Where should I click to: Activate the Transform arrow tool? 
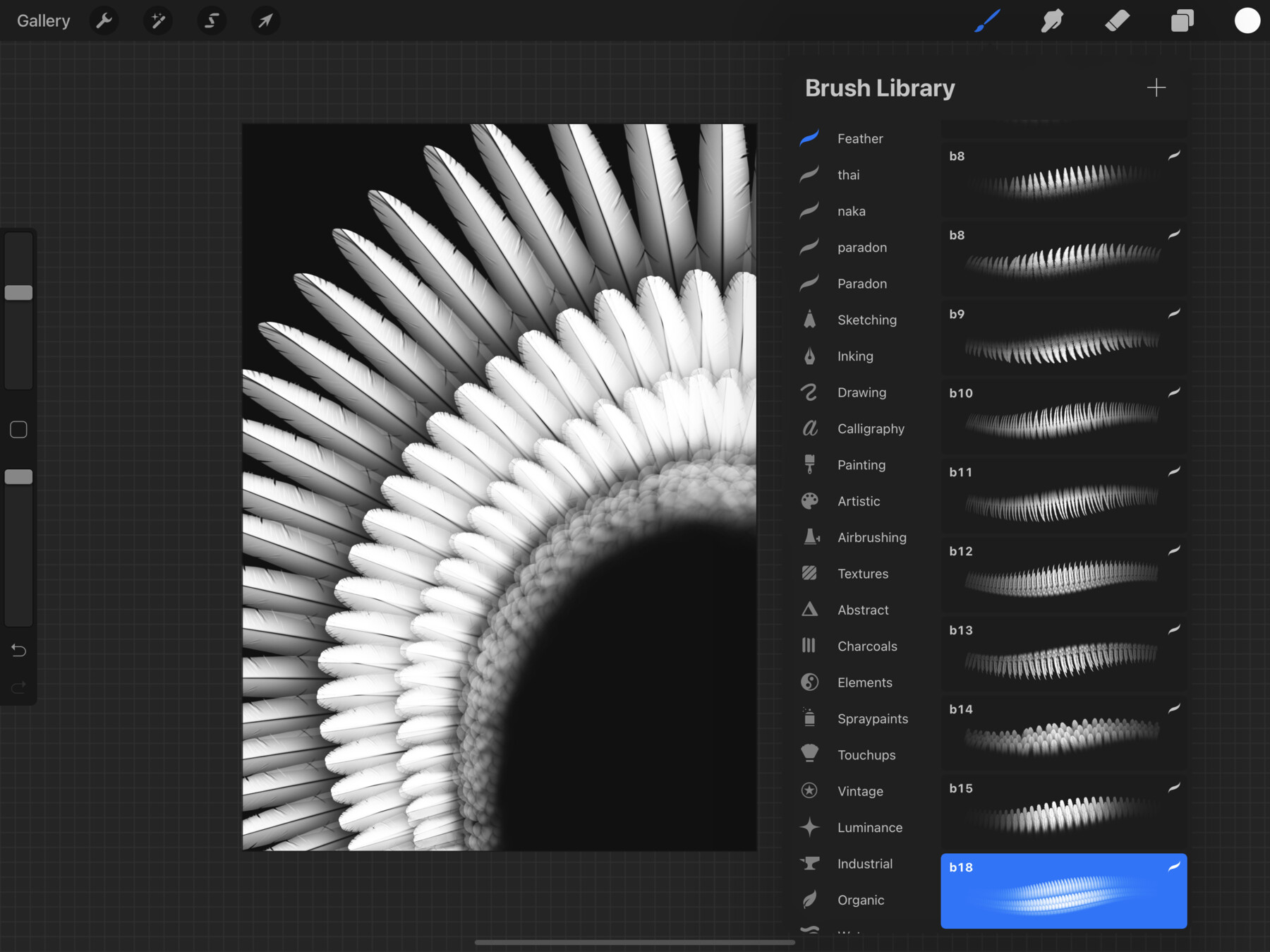(265, 21)
